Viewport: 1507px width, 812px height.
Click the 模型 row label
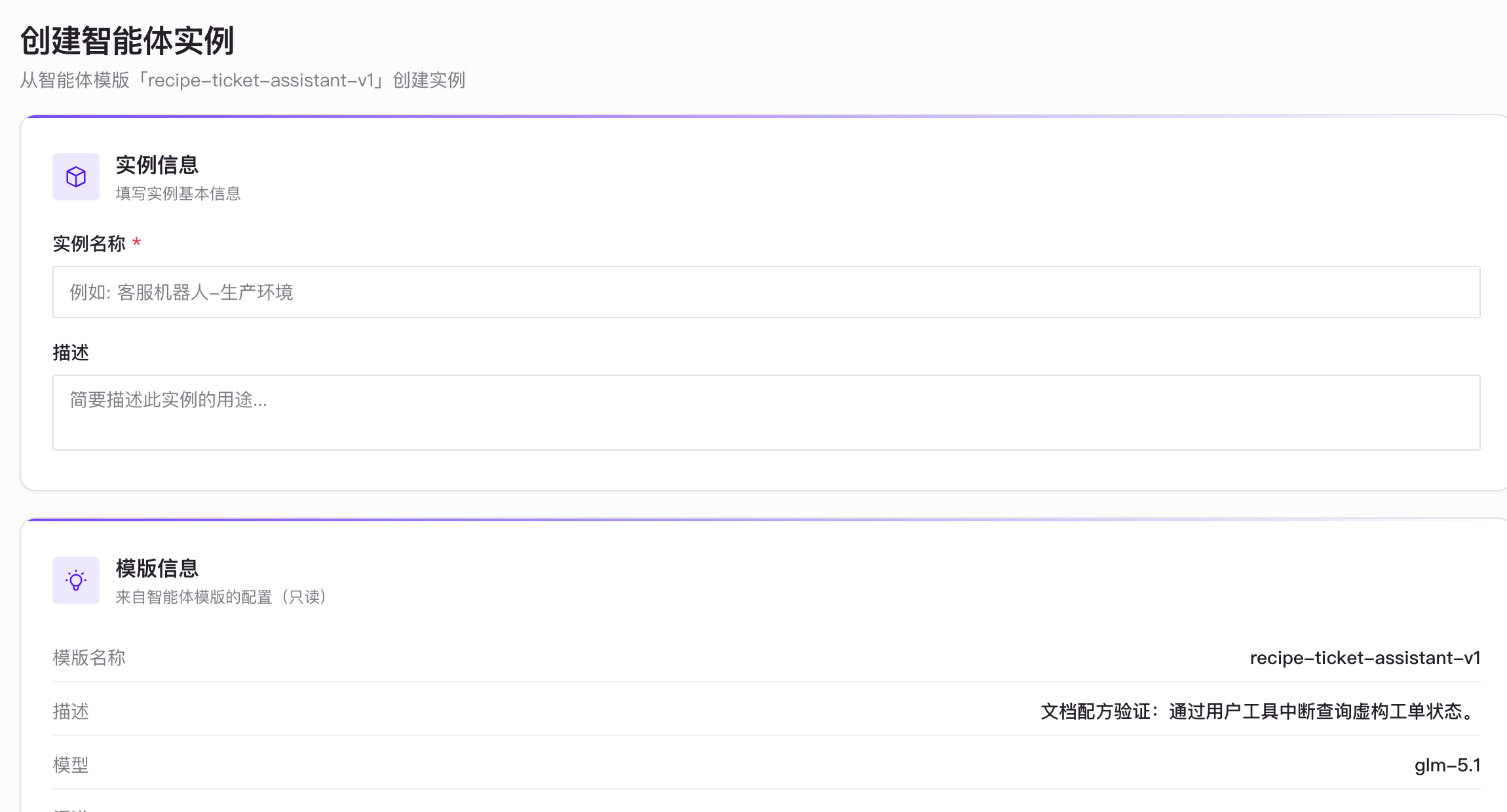[x=71, y=765]
